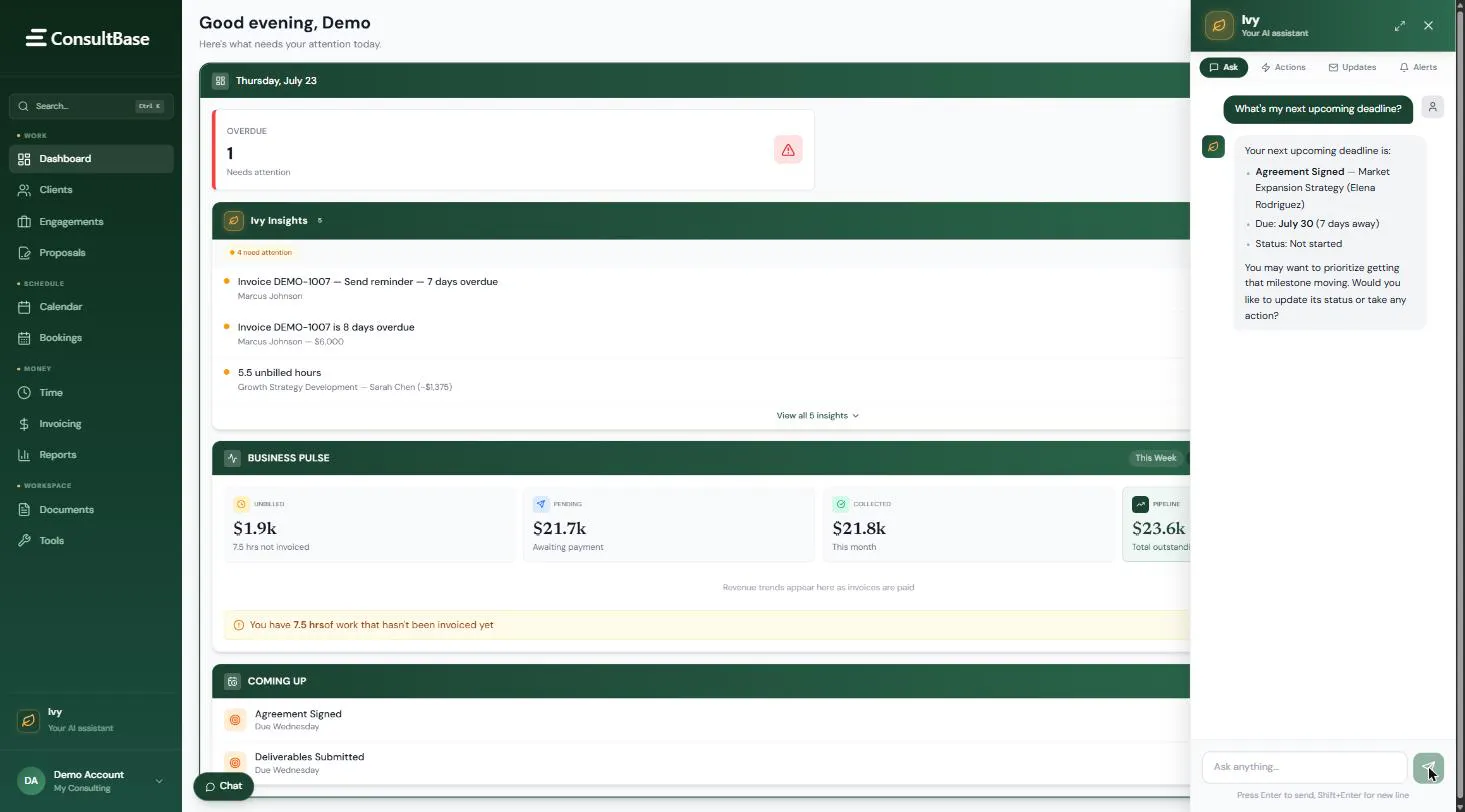
Task: Expand the Ivy panel to full size
Action: point(1400,26)
